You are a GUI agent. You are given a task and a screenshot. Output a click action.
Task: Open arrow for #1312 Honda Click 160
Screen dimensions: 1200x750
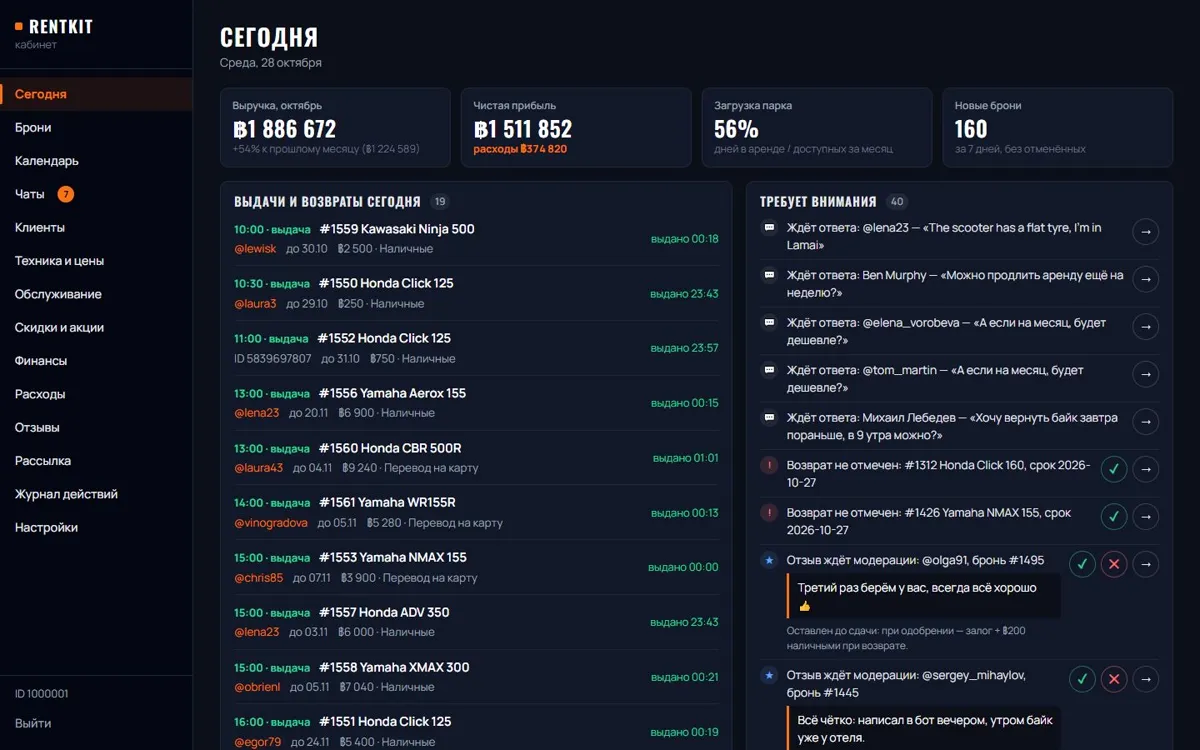pos(1146,469)
